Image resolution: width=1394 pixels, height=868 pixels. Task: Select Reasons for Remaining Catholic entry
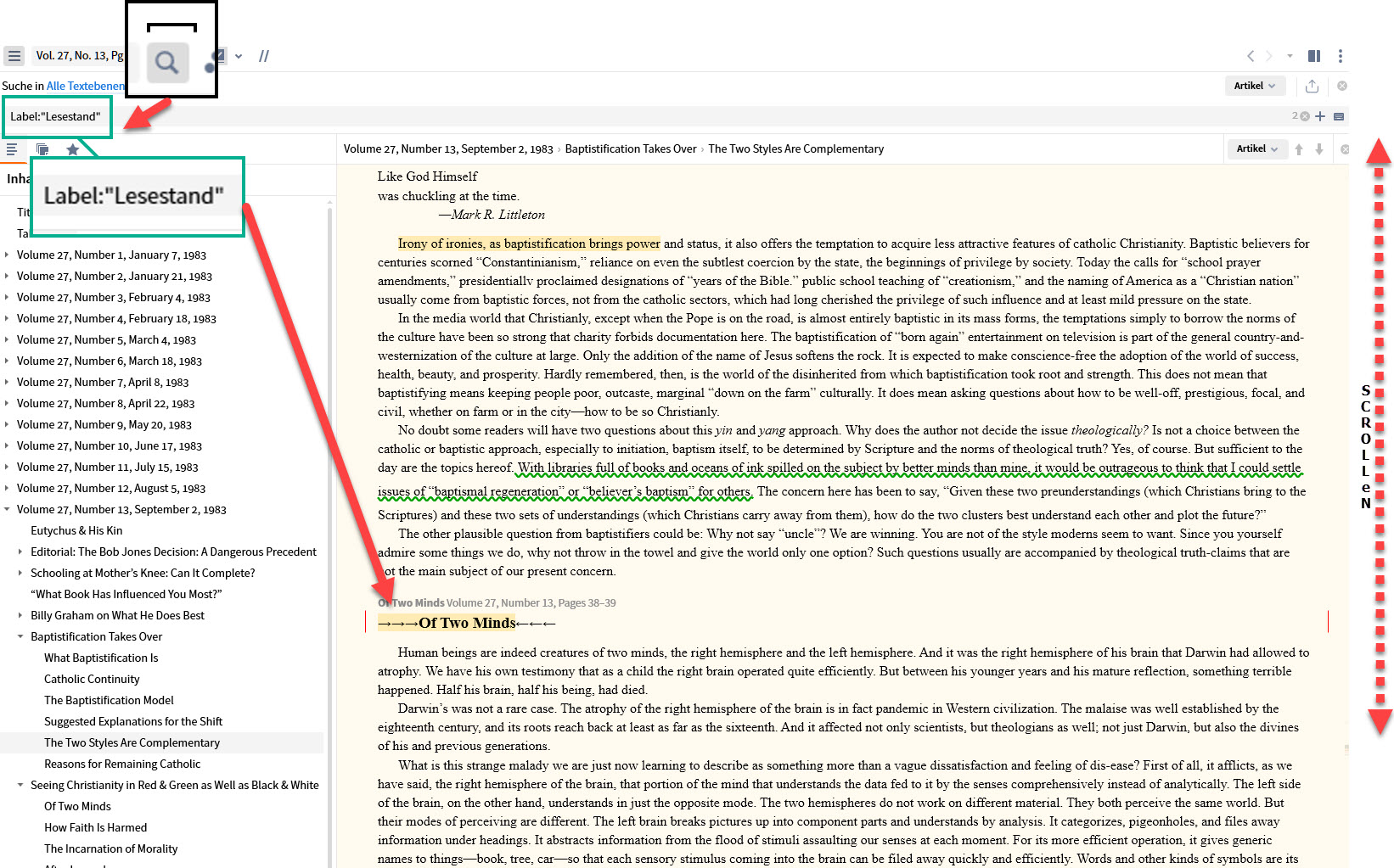pos(122,764)
